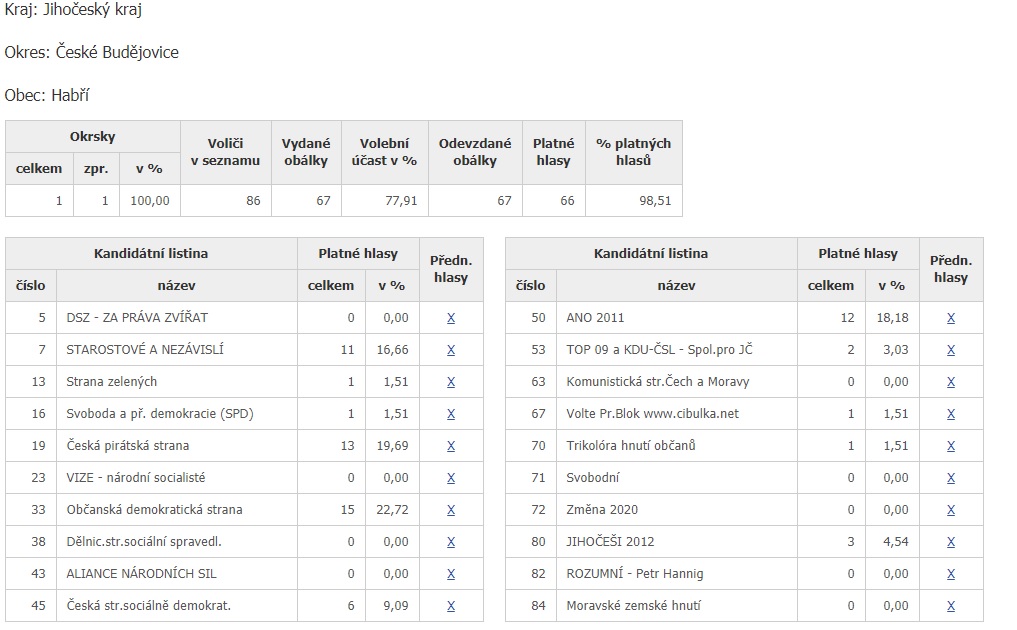1017x630 pixels.
Task: Click right table 'Platné hlasy' header
Action: tap(858, 254)
